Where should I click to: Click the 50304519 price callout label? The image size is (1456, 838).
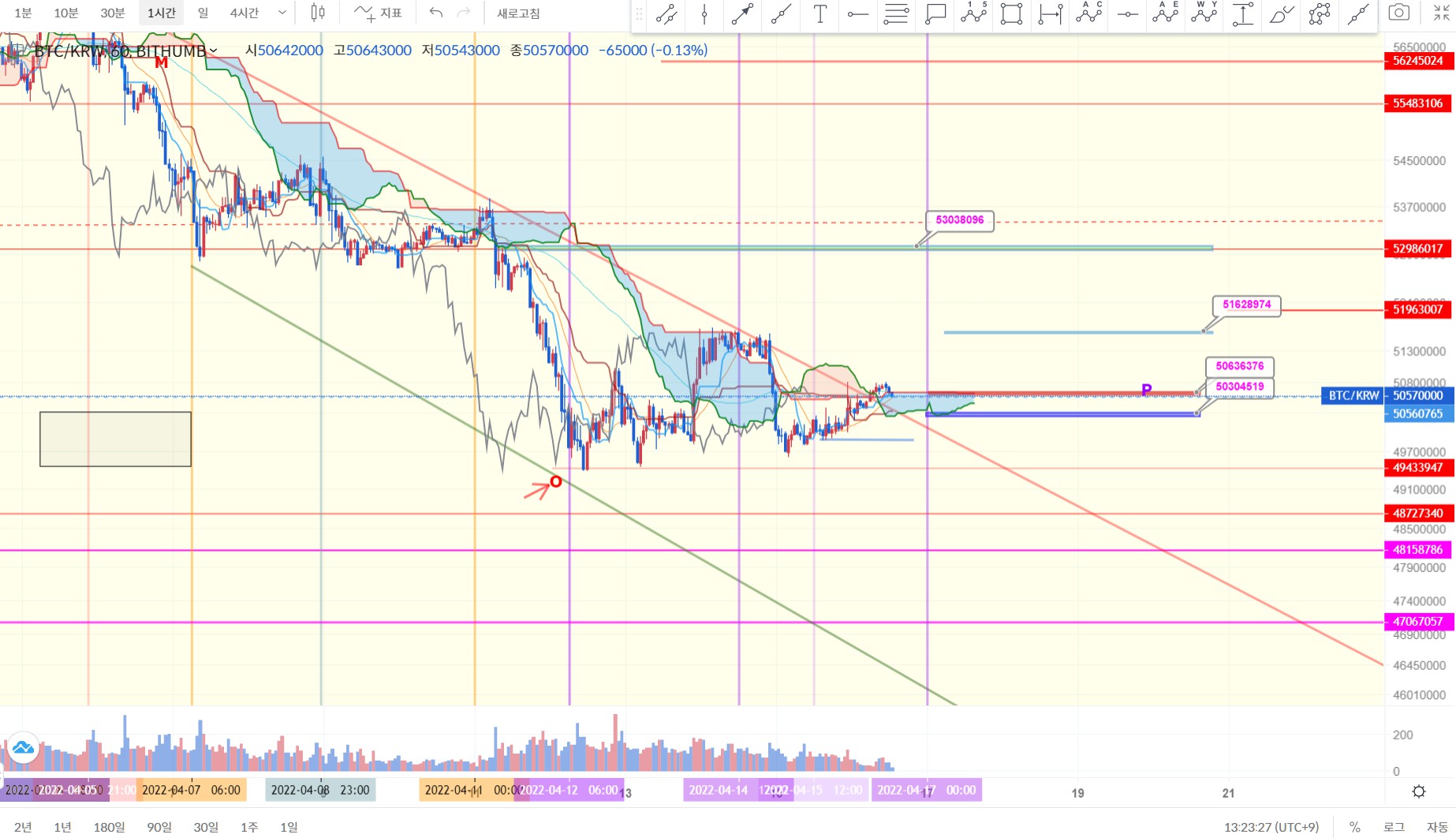pos(1240,387)
